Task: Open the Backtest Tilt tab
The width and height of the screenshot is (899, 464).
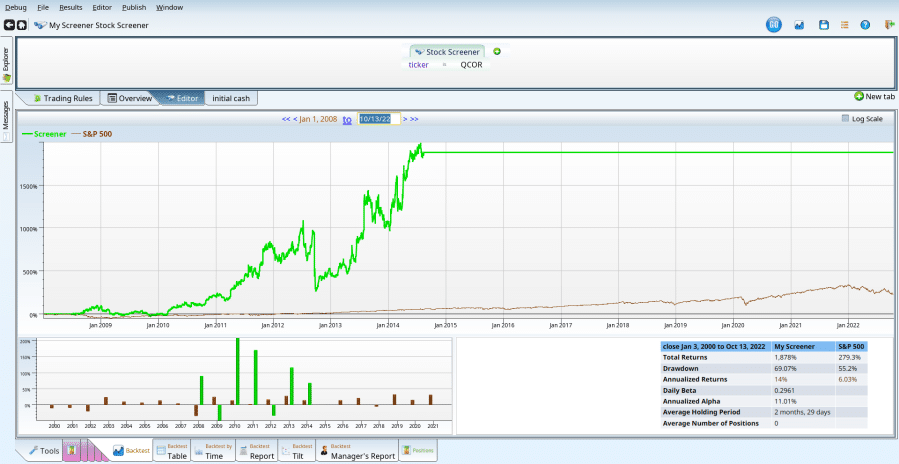Action: tap(296, 451)
